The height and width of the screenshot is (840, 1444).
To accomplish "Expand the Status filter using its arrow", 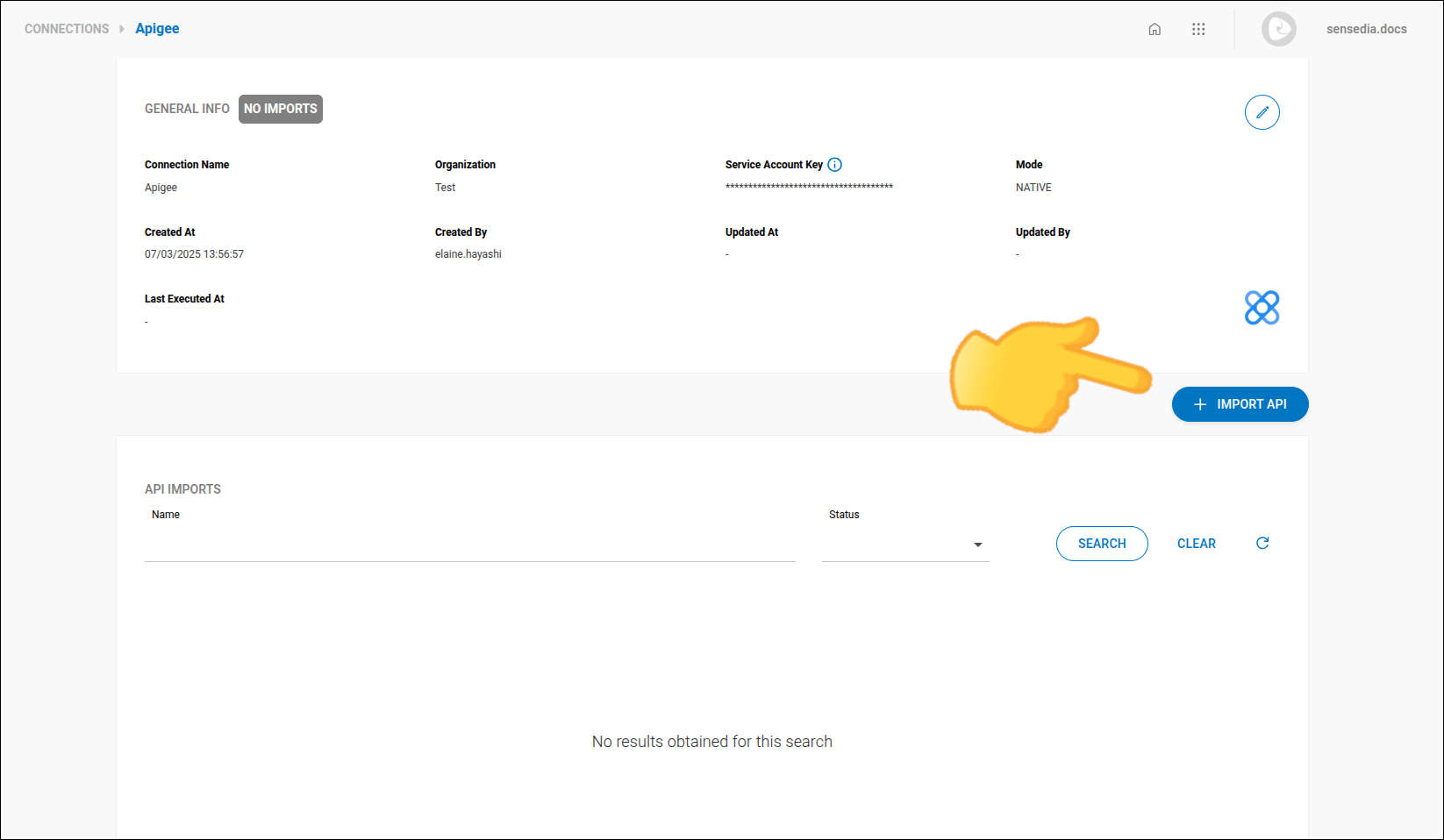I will [x=977, y=545].
